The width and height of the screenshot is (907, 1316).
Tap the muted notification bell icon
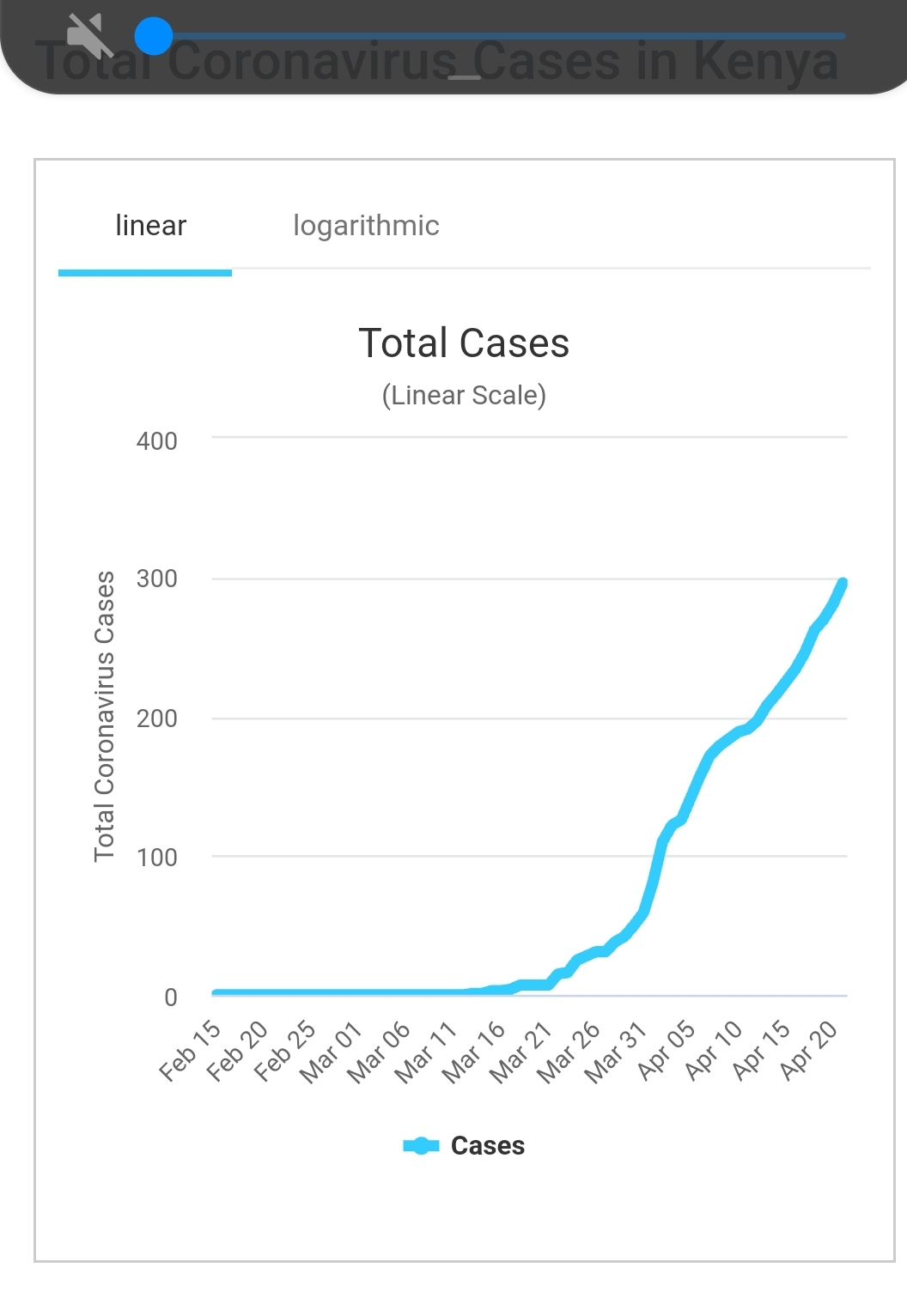[90, 35]
